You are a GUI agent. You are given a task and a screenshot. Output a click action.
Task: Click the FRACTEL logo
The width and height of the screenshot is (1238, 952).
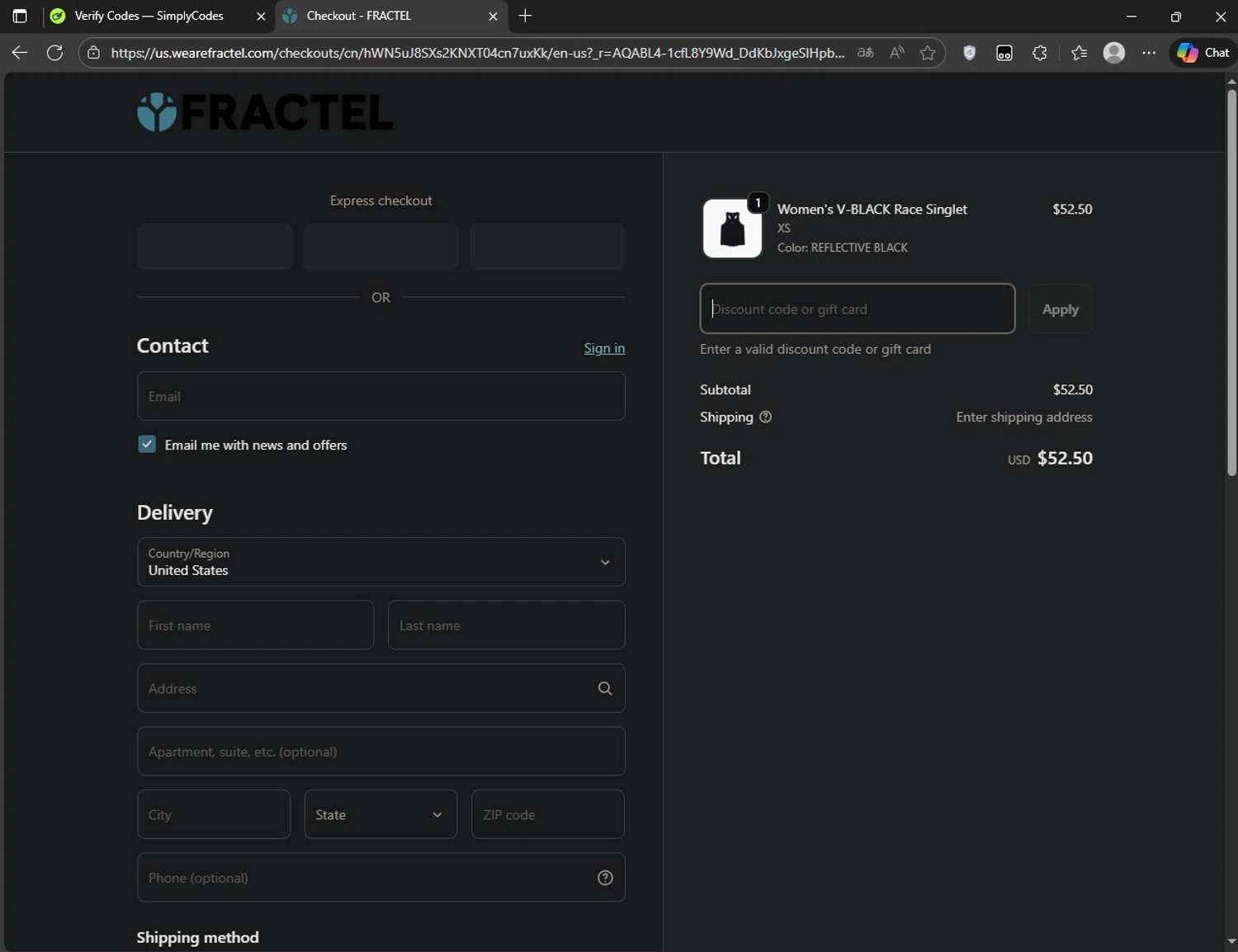(265, 112)
